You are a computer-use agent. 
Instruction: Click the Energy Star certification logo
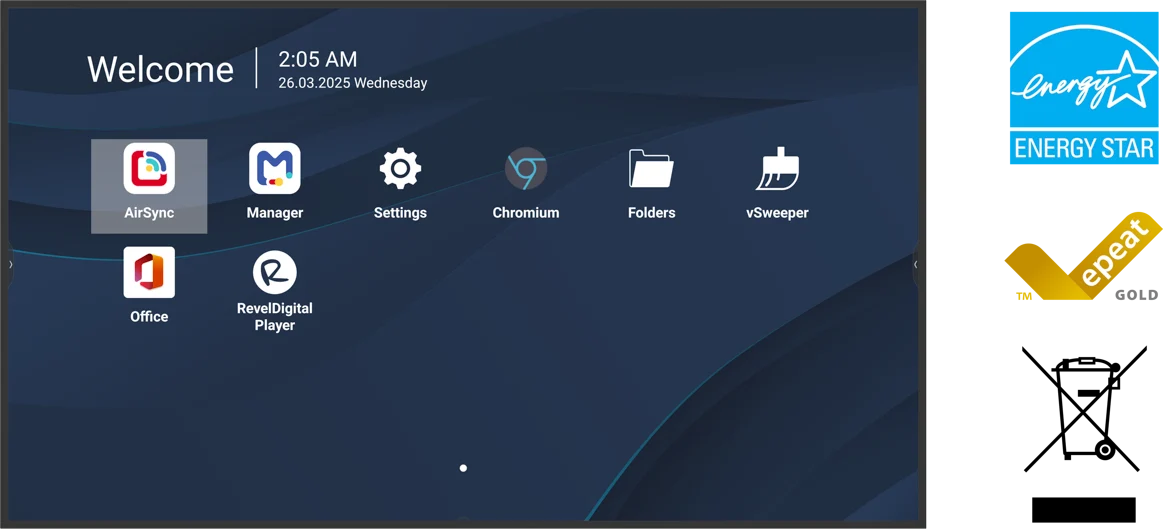click(x=1084, y=88)
